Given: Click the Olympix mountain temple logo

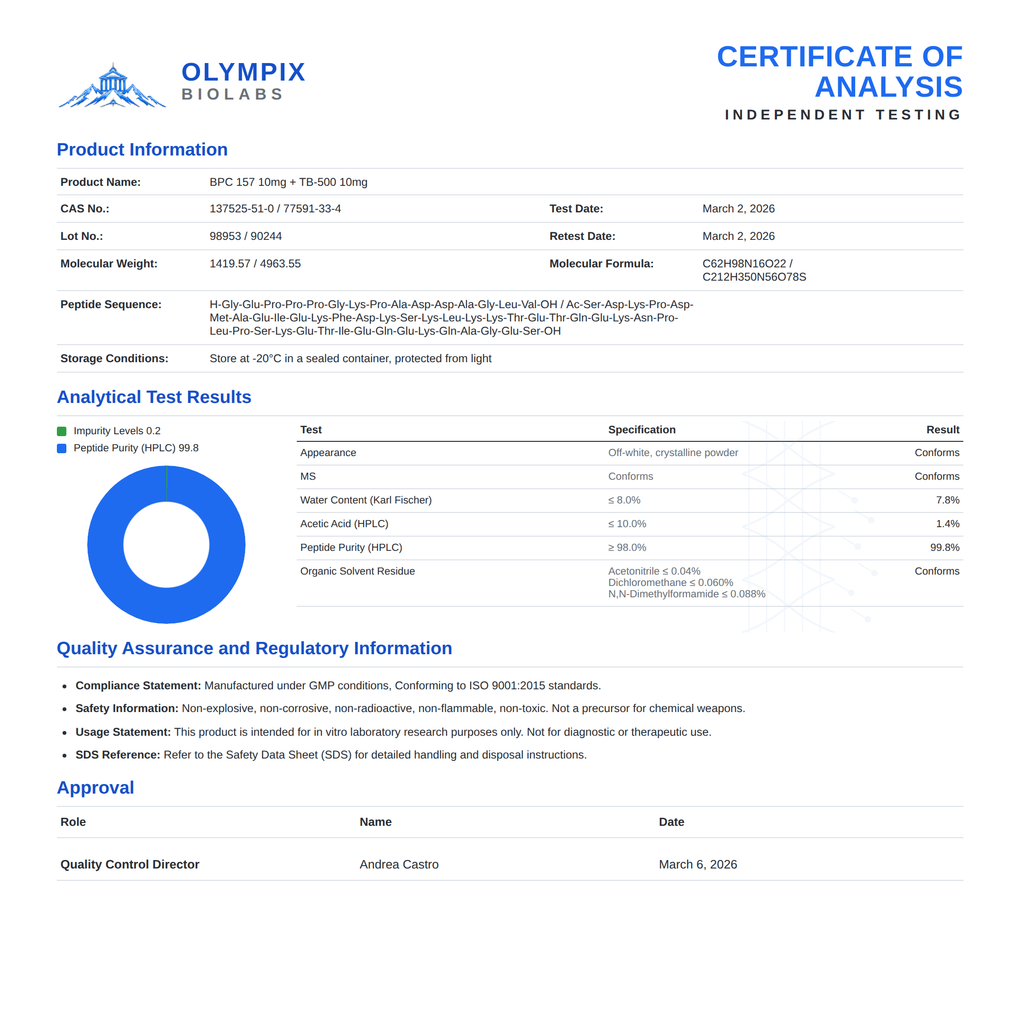Looking at the screenshot, I should point(112,86).
